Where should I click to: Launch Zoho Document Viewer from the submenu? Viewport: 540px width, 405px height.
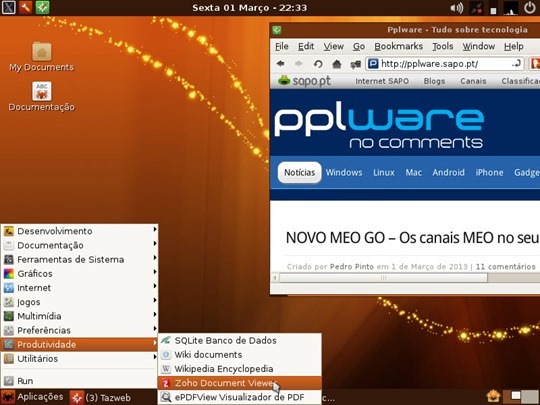240,383
